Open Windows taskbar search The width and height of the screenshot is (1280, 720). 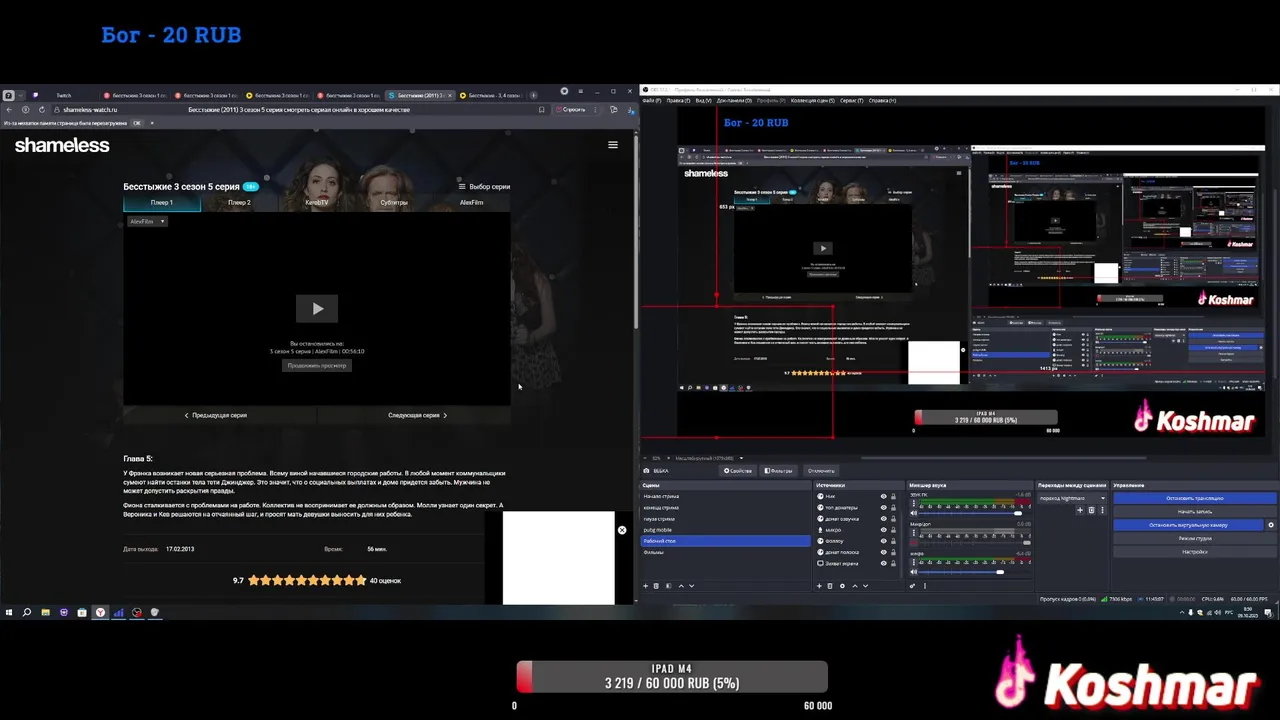[x=27, y=612]
